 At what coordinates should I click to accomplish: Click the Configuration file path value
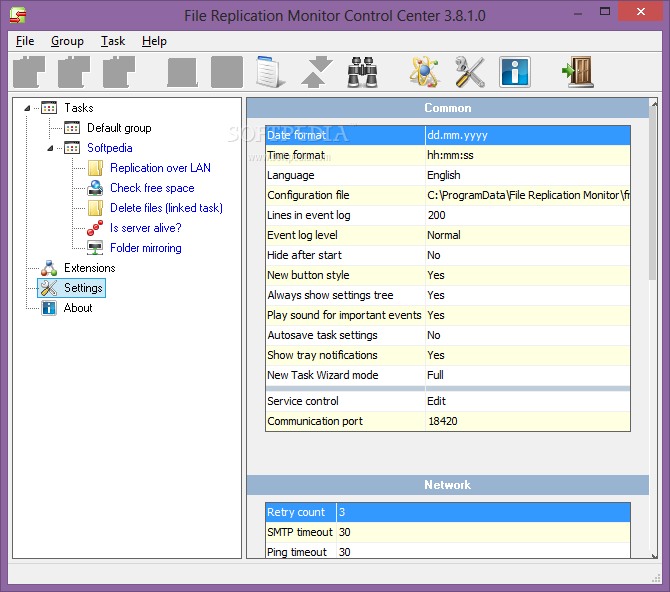coord(528,195)
